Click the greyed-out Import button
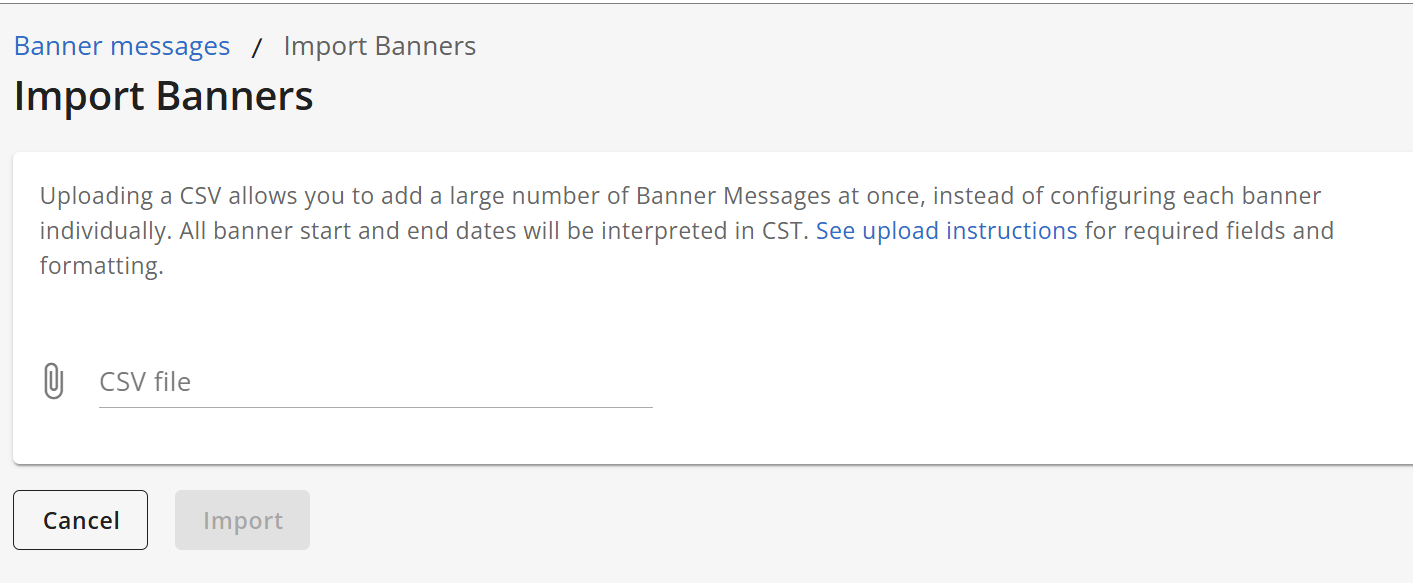The height and width of the screenshot is (583, 1413). (242, 520)
